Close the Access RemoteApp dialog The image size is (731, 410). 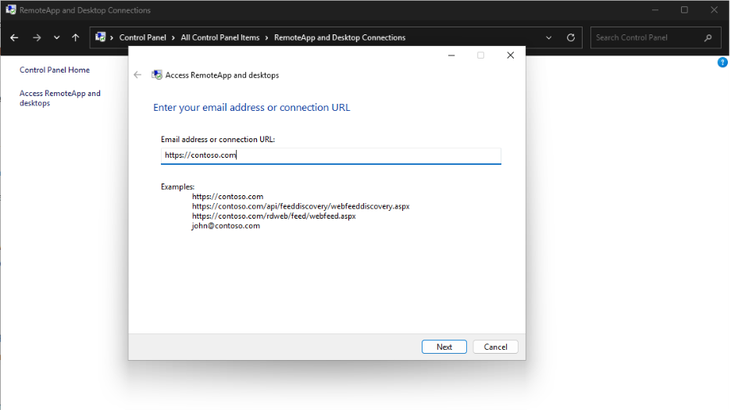pos(510,56)
